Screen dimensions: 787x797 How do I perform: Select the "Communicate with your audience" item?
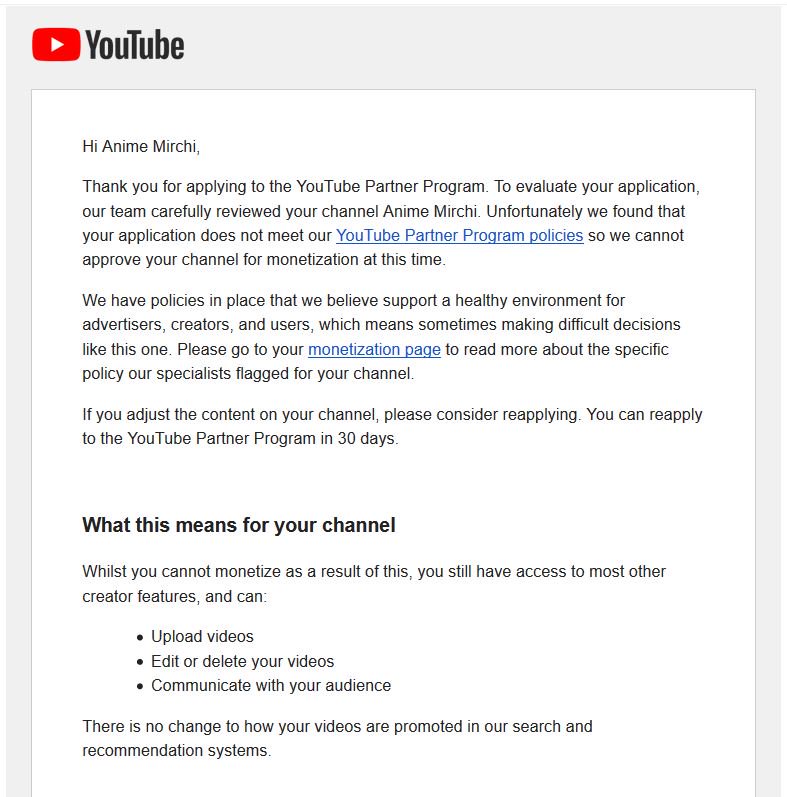click(271, 685)
